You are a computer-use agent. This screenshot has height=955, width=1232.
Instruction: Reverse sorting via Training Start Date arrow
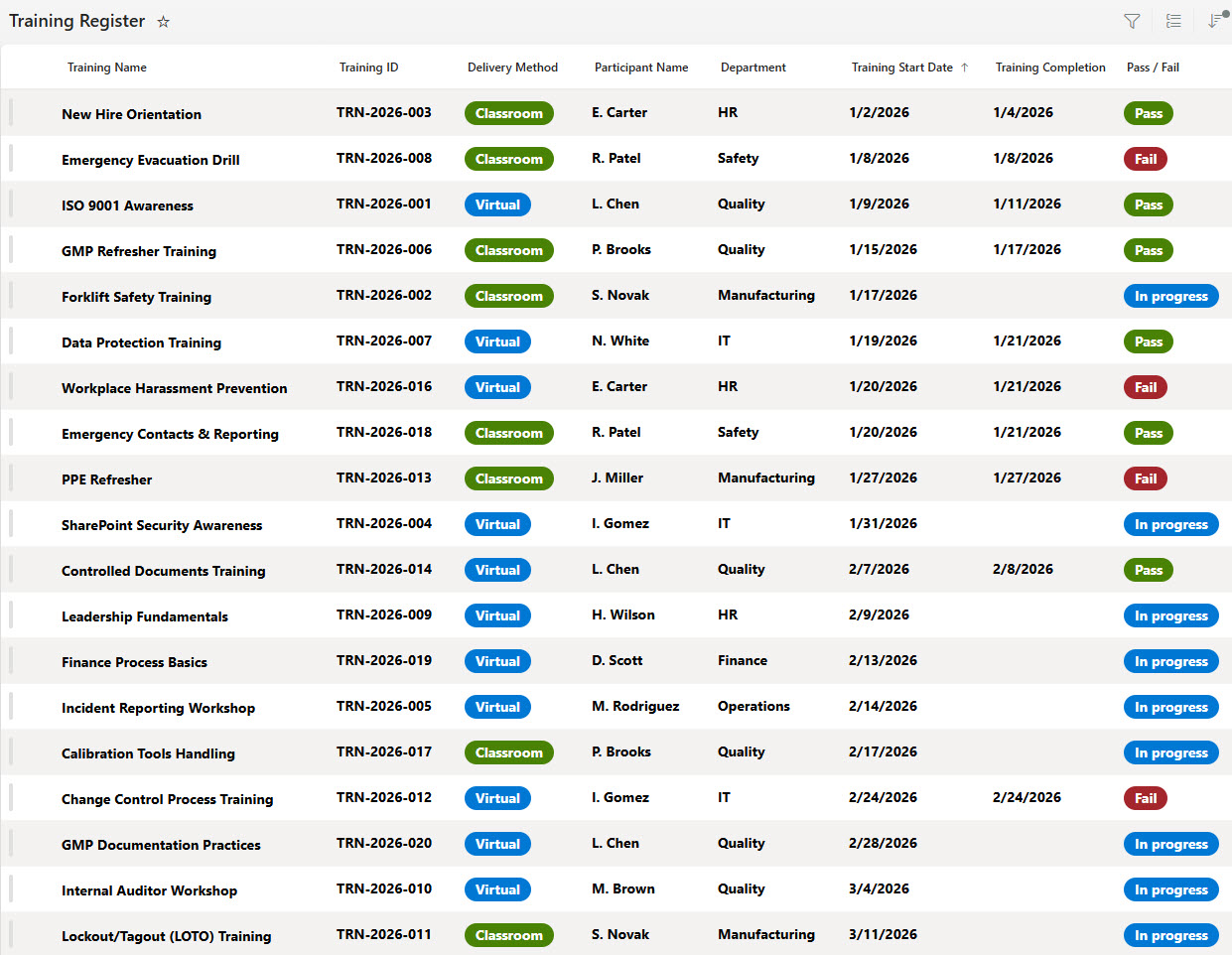tap(964, 67)
